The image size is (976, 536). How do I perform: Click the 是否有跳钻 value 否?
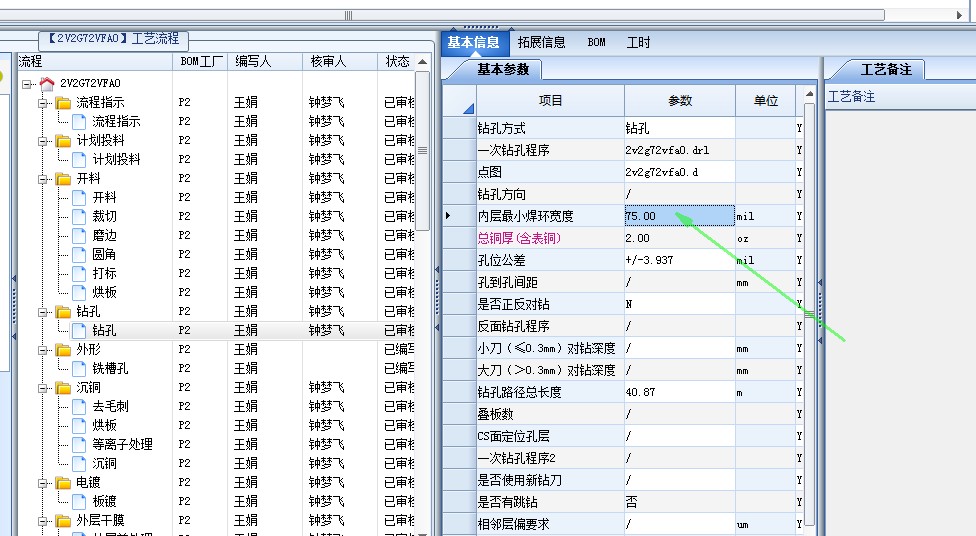click(x=680, y=502)
